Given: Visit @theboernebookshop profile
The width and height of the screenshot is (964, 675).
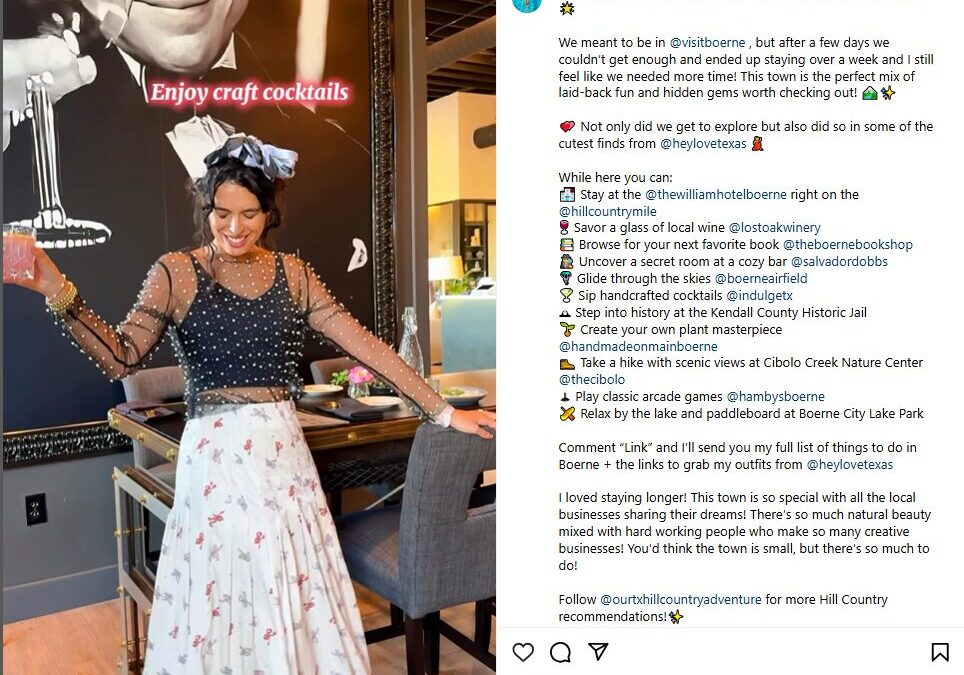Looking at the screenshot, I should click(x=848, y=244).
